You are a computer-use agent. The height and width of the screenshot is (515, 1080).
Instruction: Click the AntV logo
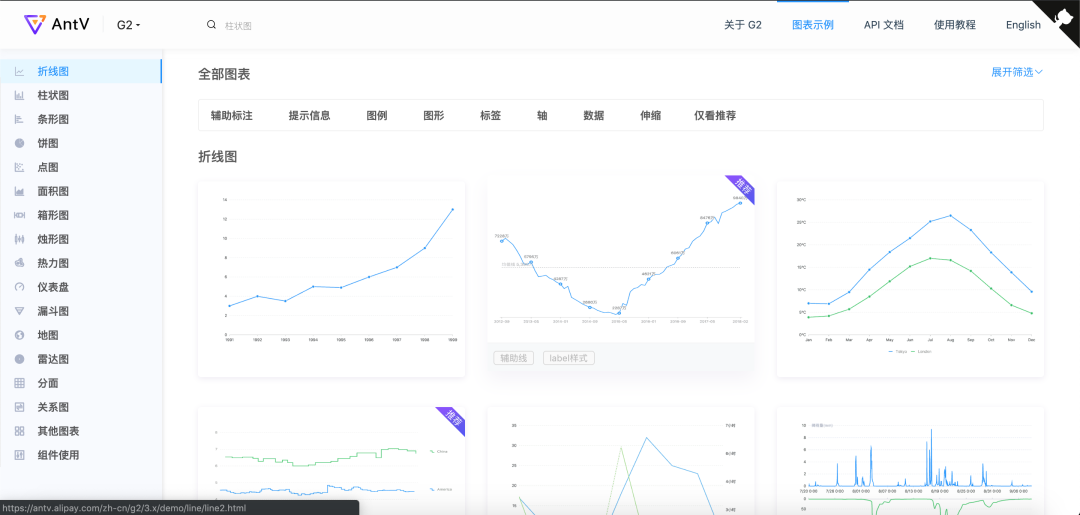pyautogui.click(x=56, y=25)
